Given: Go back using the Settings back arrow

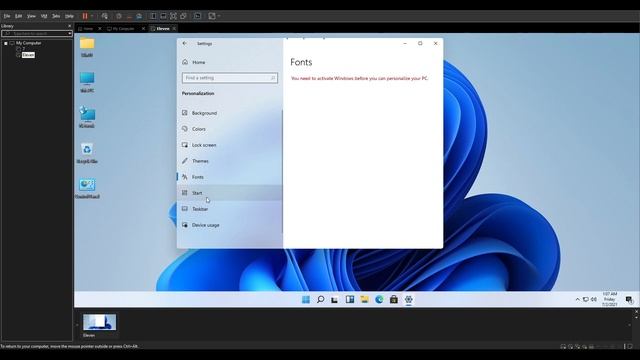Looking at the screenshot, I should tap(185, 43).
